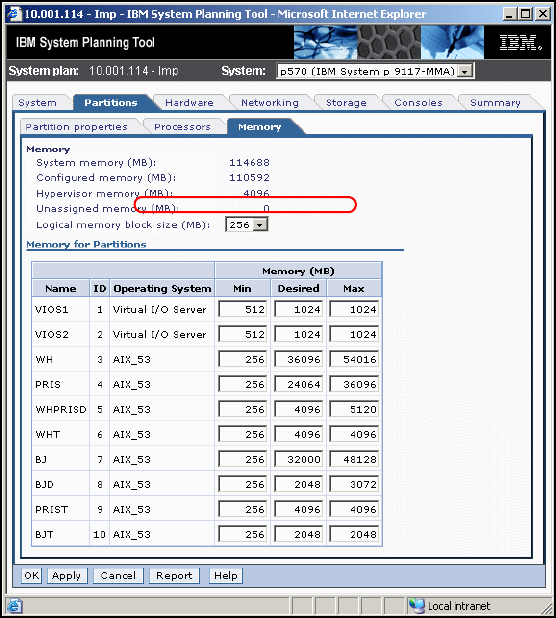The image size is (556, 618).
Task: Generate a report with the Report button
Action: pyautogui.click(x=174, y=575)
